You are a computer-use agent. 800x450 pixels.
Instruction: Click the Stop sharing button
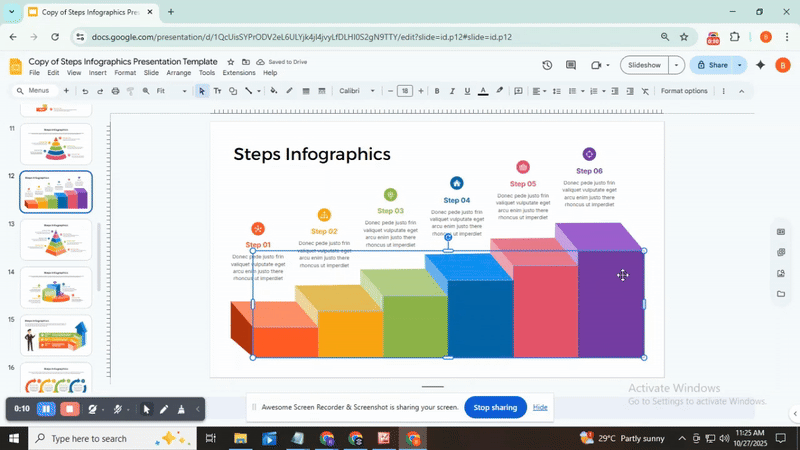click(495, 407)
